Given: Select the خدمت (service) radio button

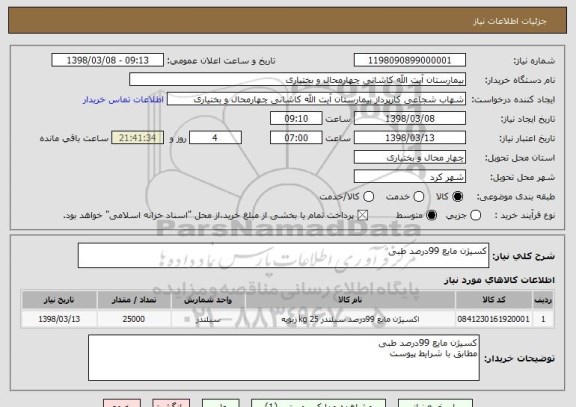Looking at the screenshot, I should click(419, 197).
